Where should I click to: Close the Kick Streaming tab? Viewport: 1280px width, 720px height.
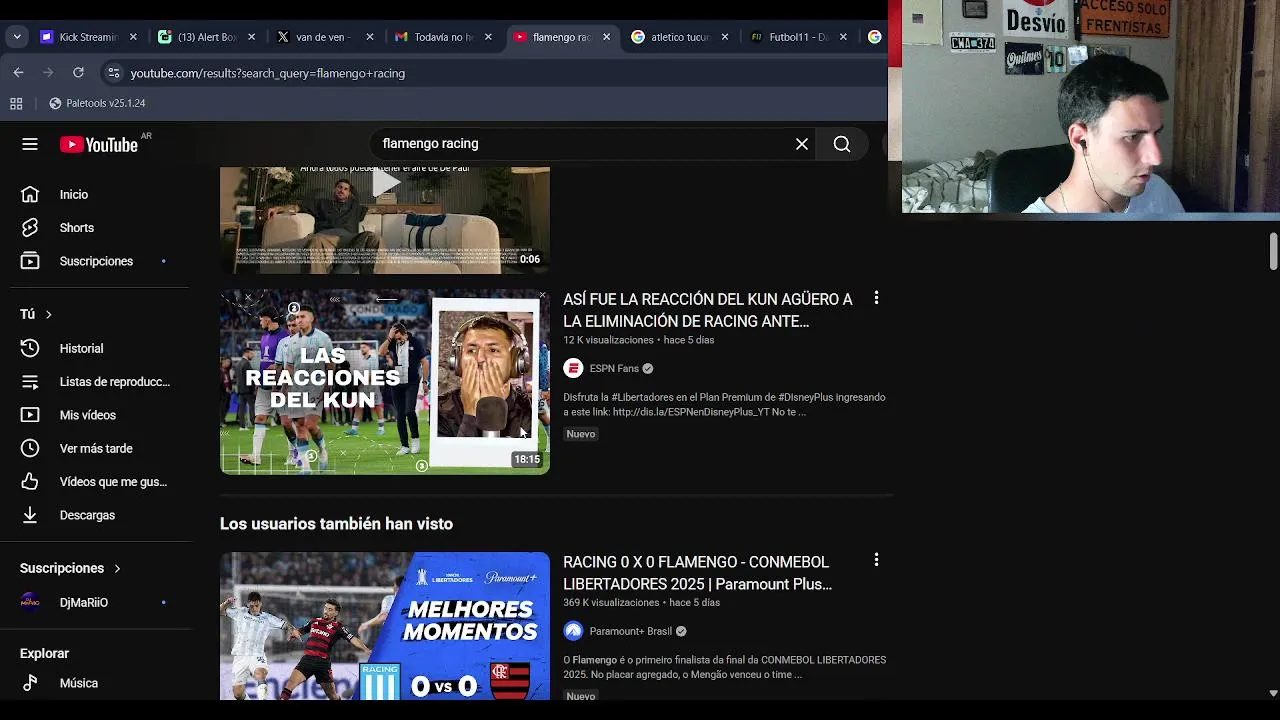pos(133,37)
